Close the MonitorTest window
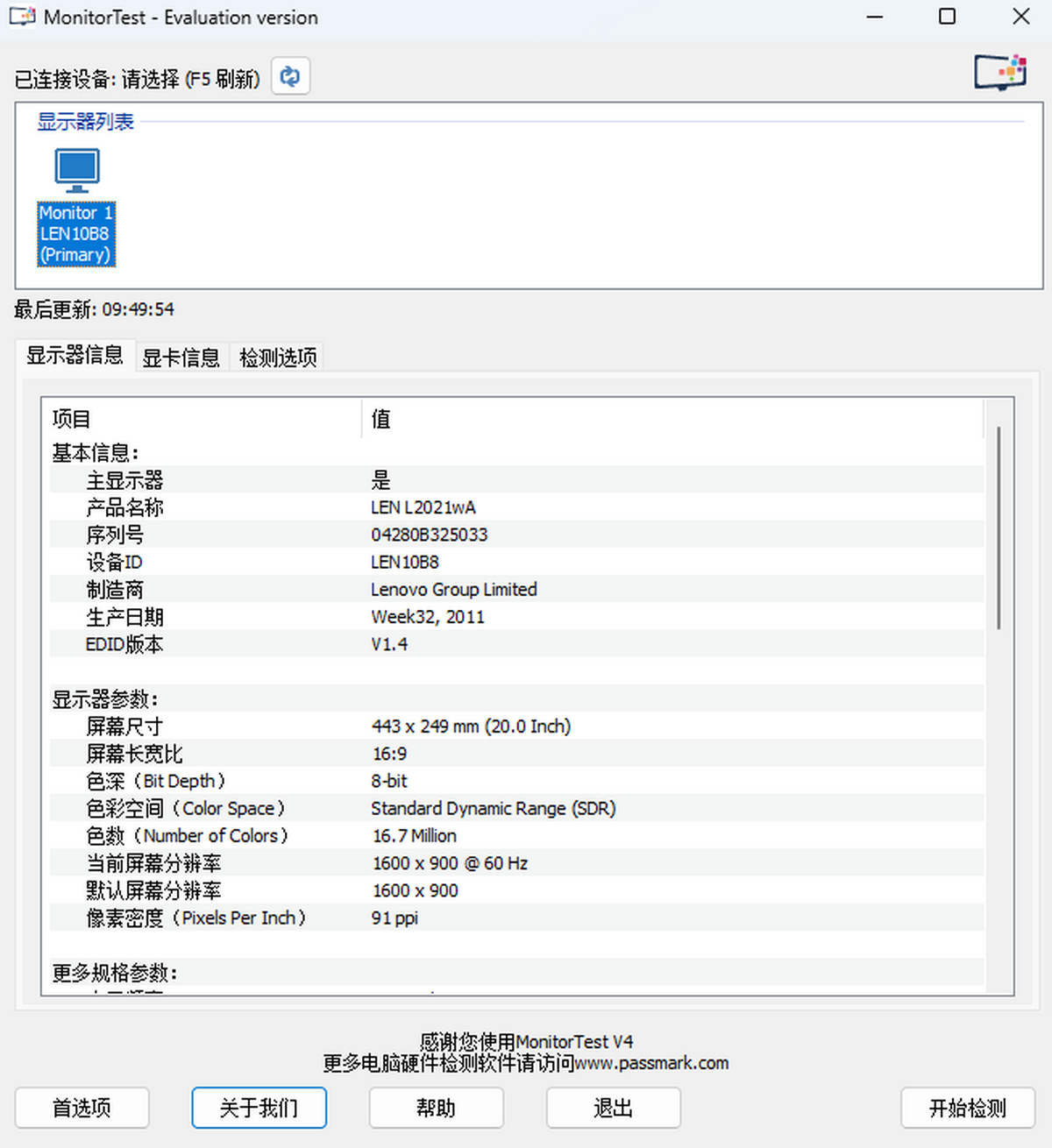This screenshot has height=1148, width=1052. (x=1020, y=17)
